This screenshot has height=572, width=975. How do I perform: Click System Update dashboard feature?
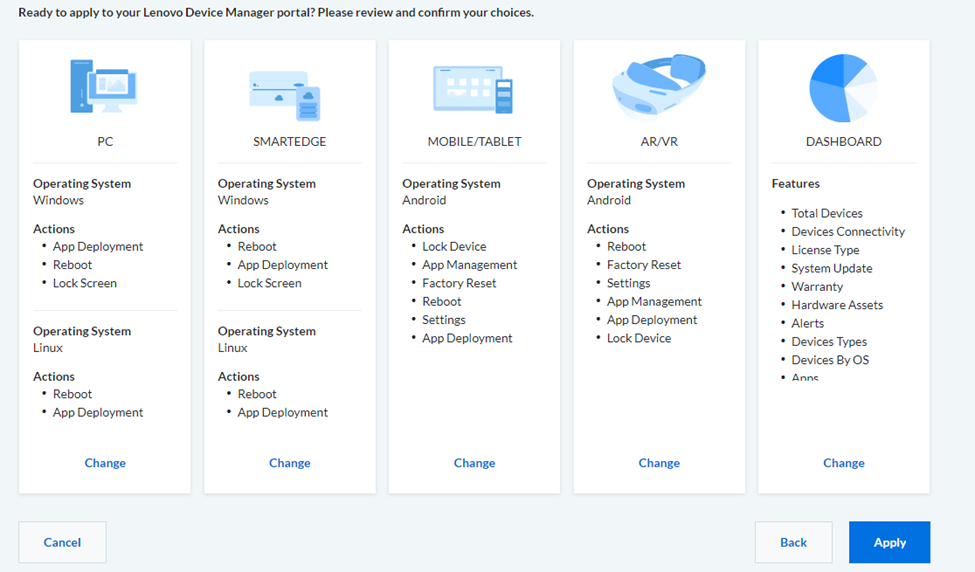click(x=831, y=268)
